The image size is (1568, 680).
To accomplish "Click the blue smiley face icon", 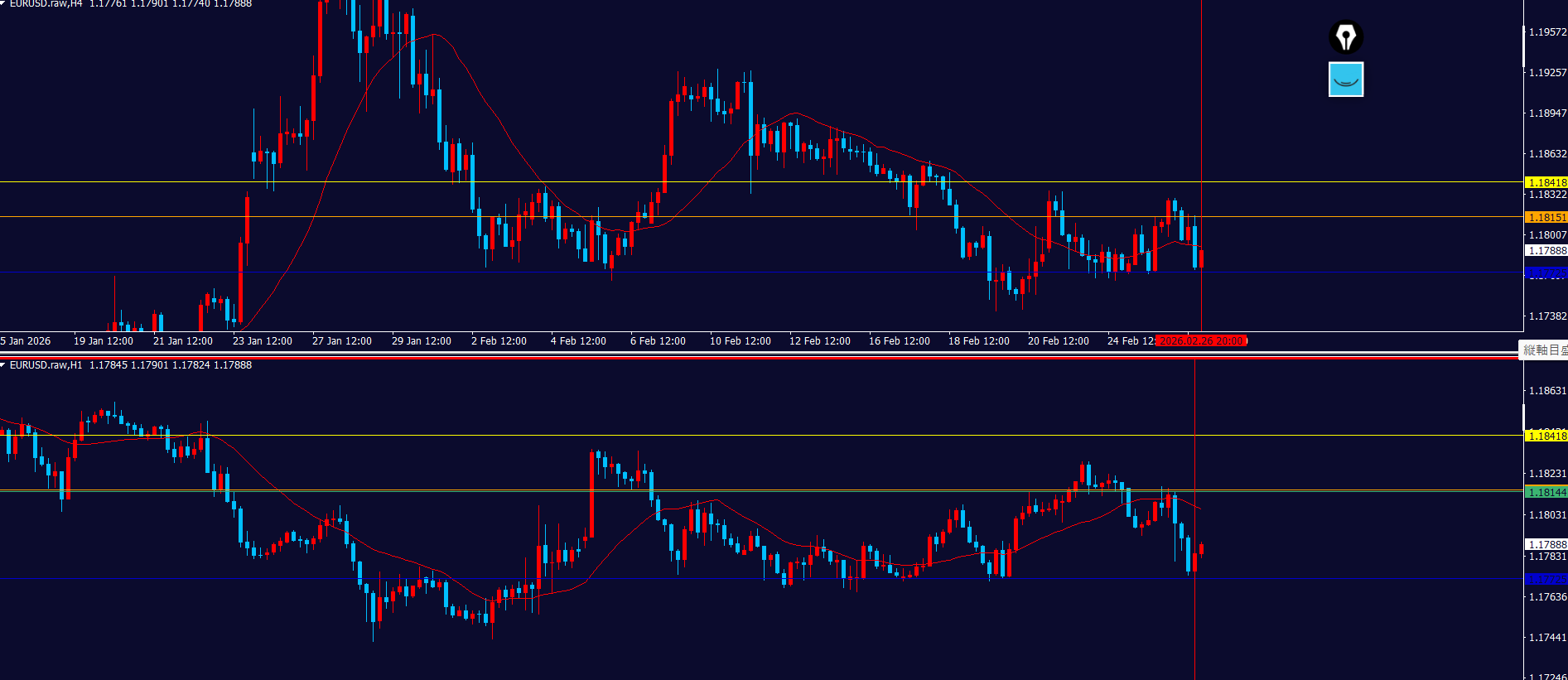I will coord(1346,80).
